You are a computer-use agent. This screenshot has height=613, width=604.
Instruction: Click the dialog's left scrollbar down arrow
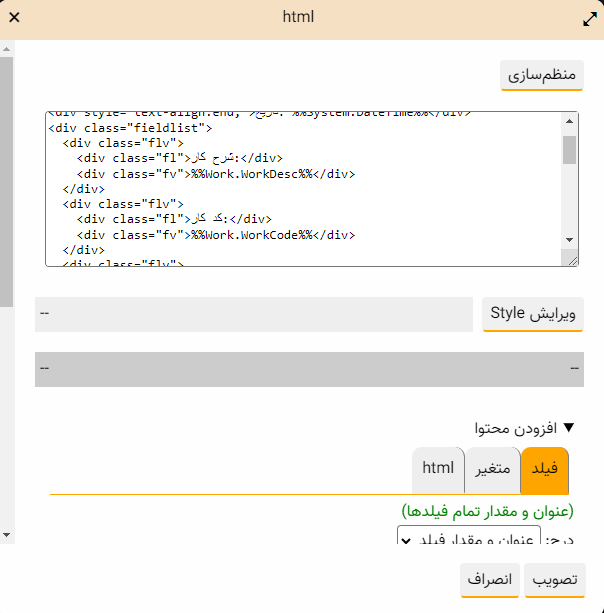pos(6,535)
